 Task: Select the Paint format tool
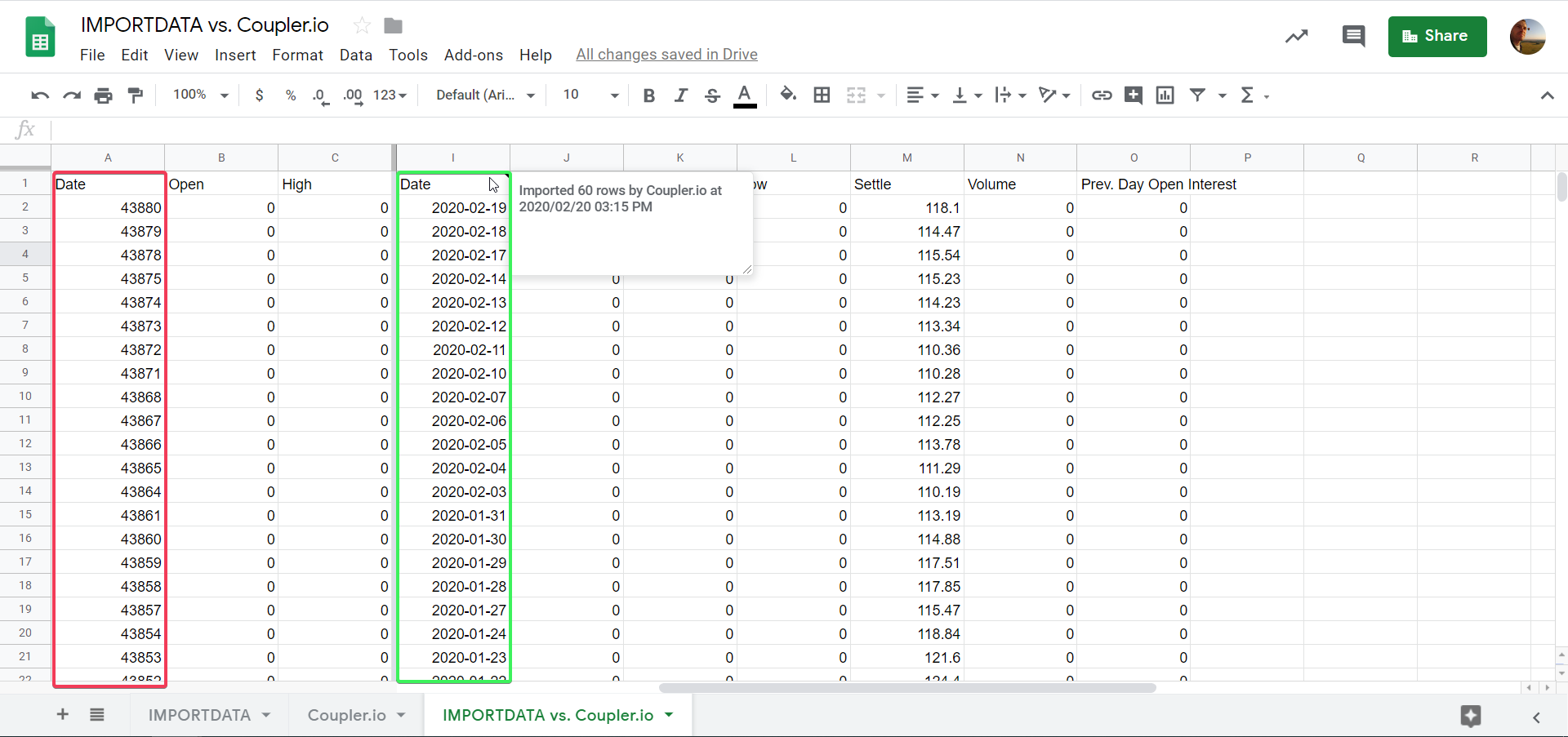pos(136,95)
